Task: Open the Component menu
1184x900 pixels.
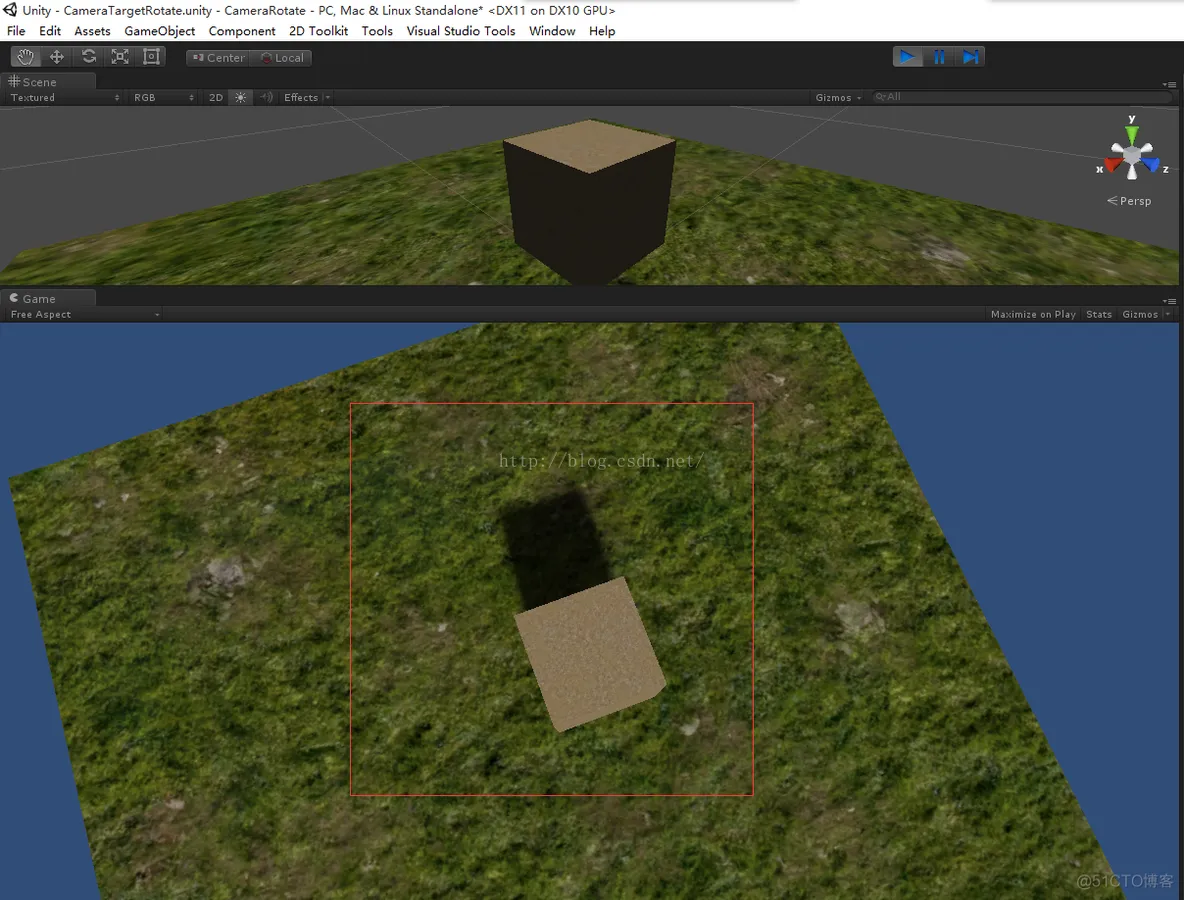Action: pyautogui.click(x=242, y=31)
